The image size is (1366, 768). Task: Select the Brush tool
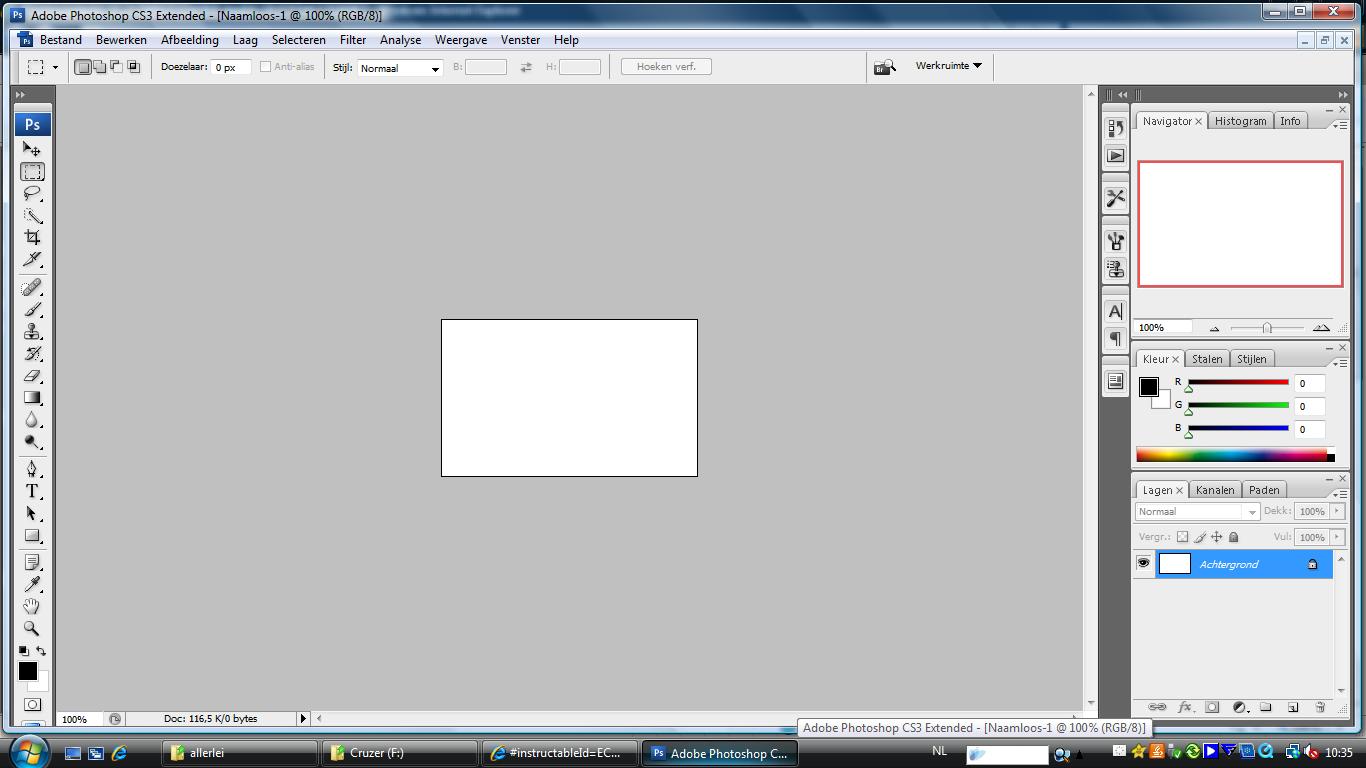click(x=32, y=310)
